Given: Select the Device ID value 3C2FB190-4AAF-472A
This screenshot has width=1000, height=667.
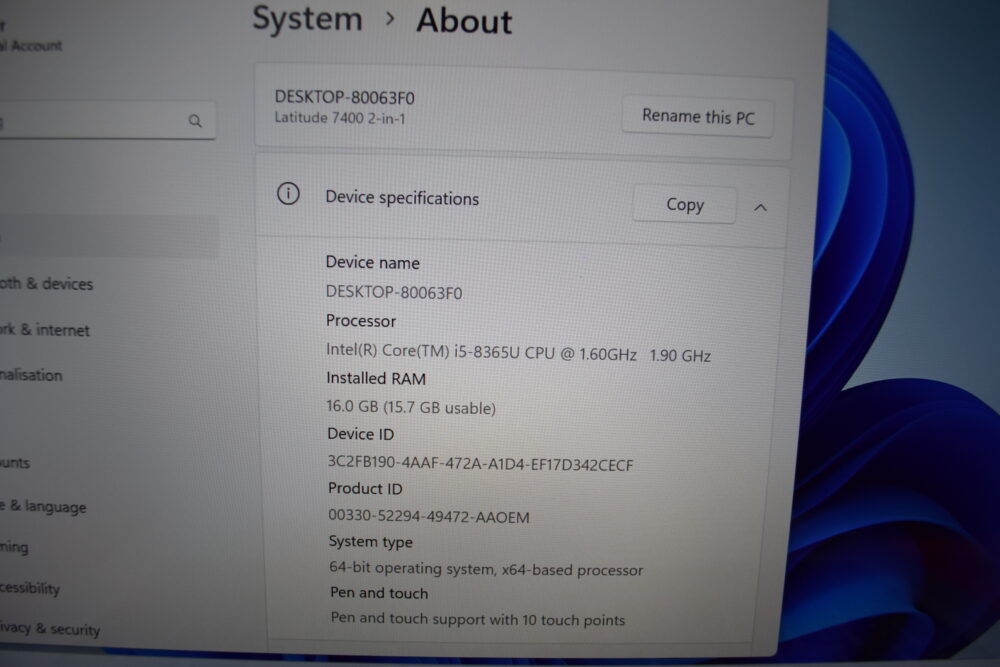Looking at the screenshot, I should (x=480, y=464).
